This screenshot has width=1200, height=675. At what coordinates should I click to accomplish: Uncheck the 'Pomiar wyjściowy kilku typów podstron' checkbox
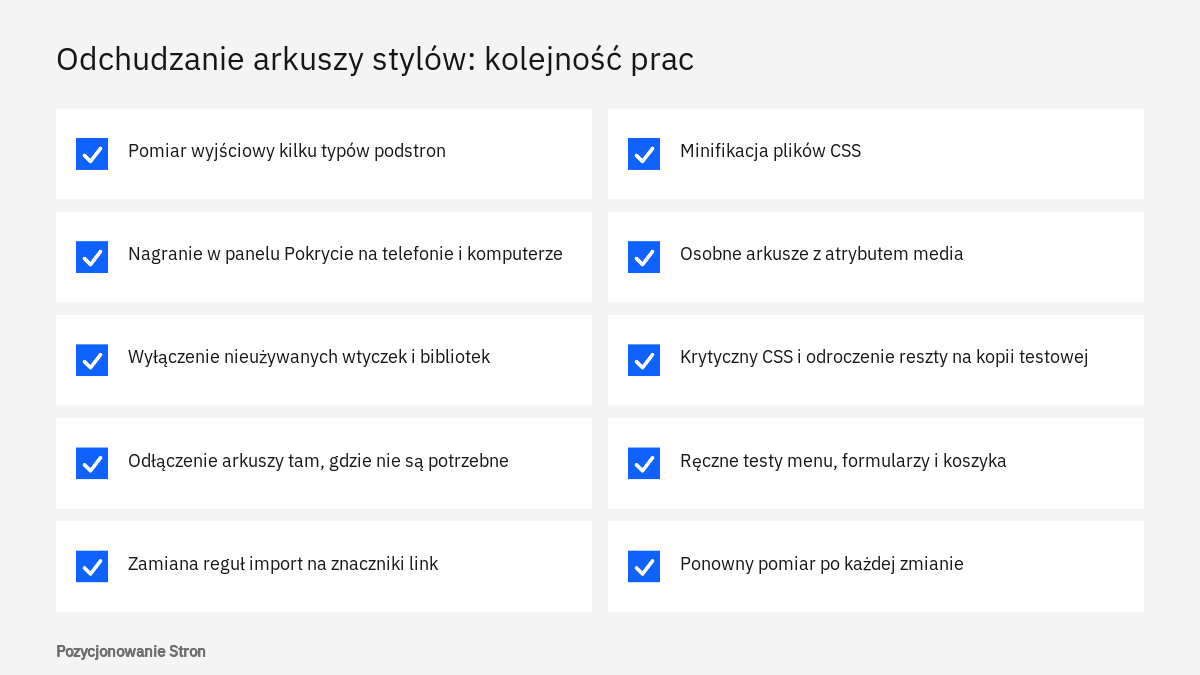92,154
